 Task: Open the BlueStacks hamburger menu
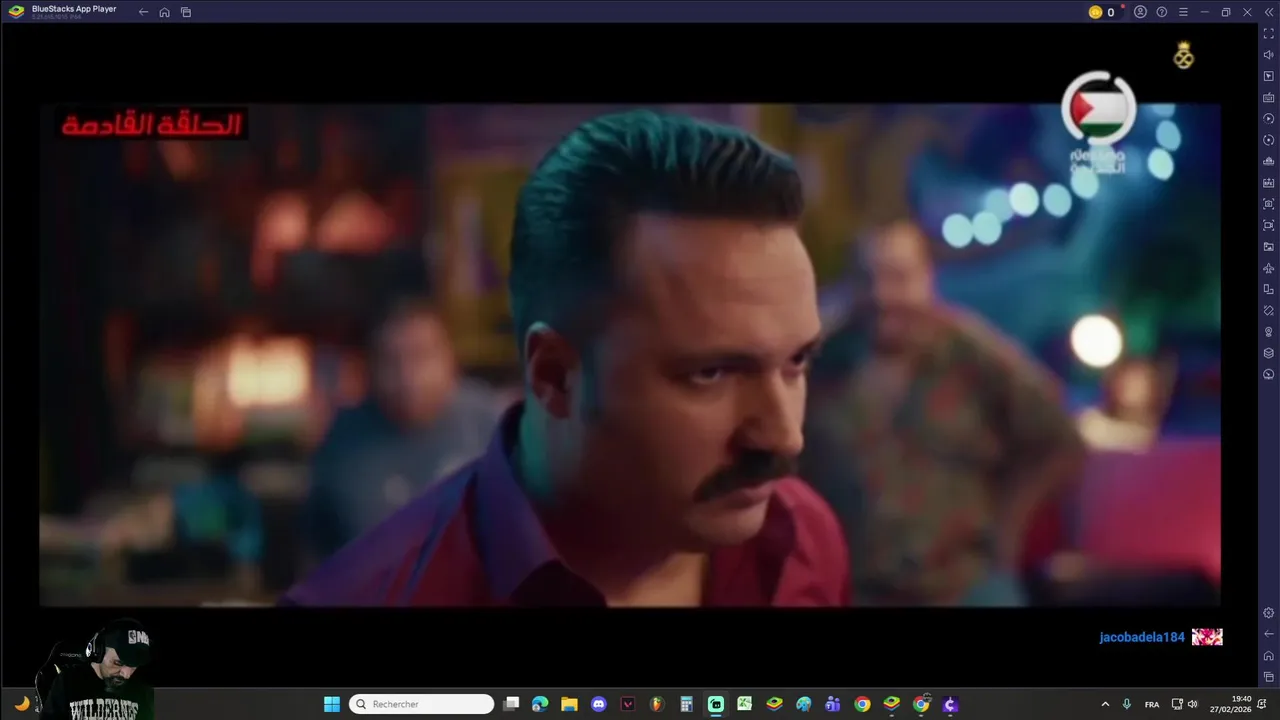[x=1183, y=12]
